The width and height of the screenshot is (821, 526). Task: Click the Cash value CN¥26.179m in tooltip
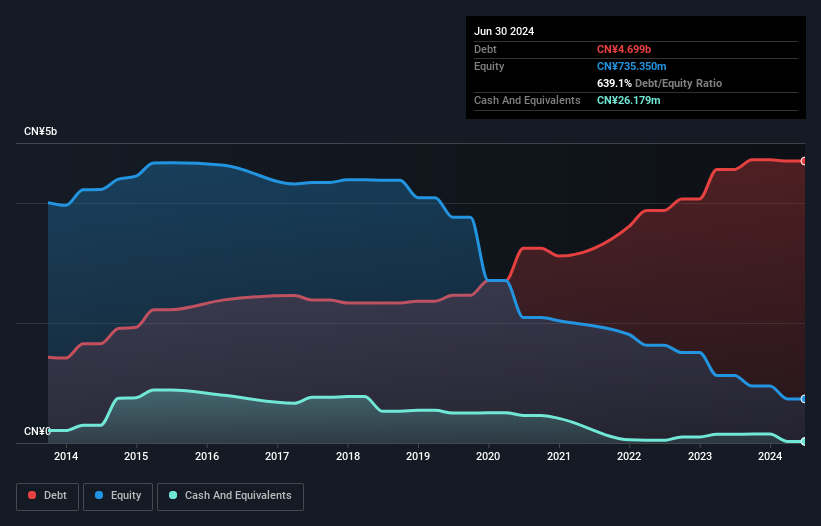[628, 100]
